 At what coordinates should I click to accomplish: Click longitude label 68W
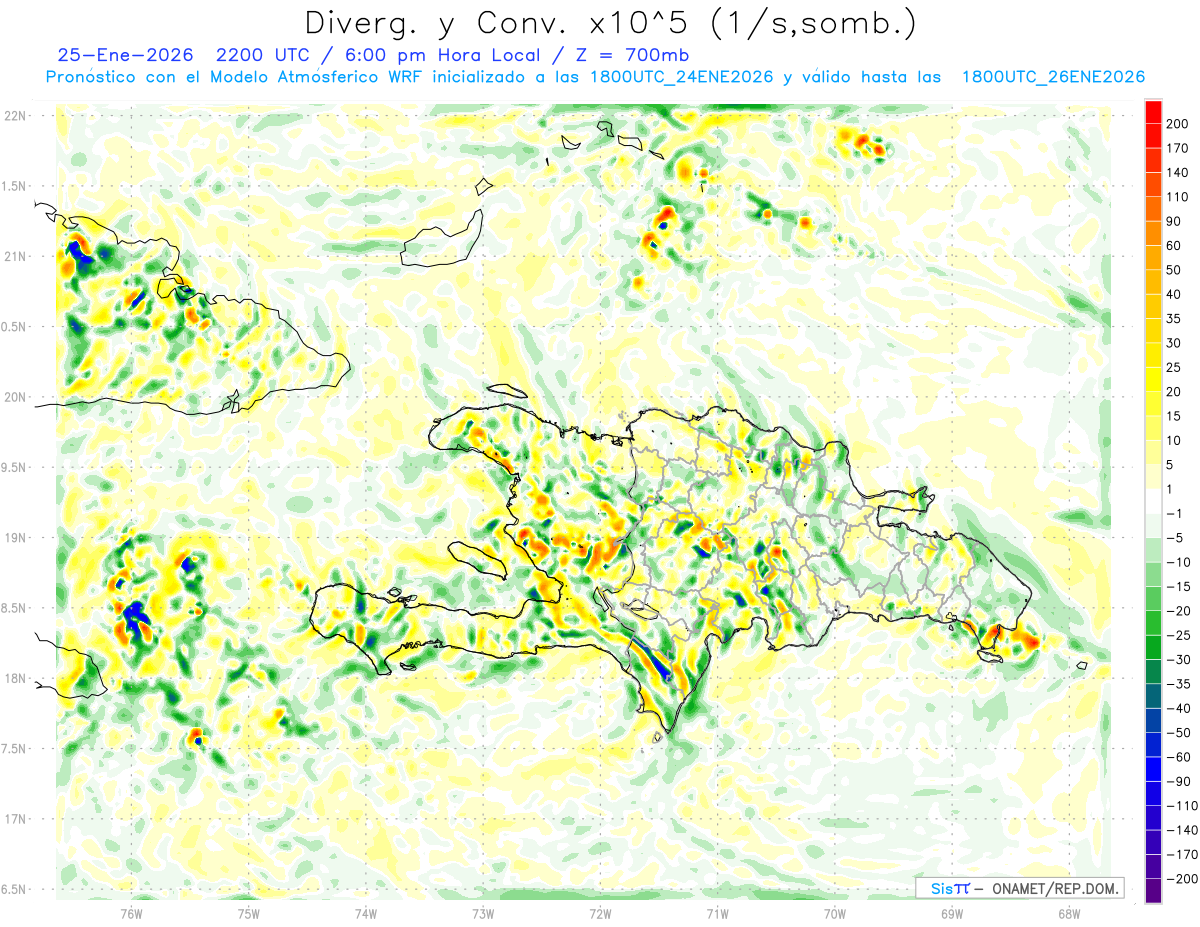tap(1068, 913)
